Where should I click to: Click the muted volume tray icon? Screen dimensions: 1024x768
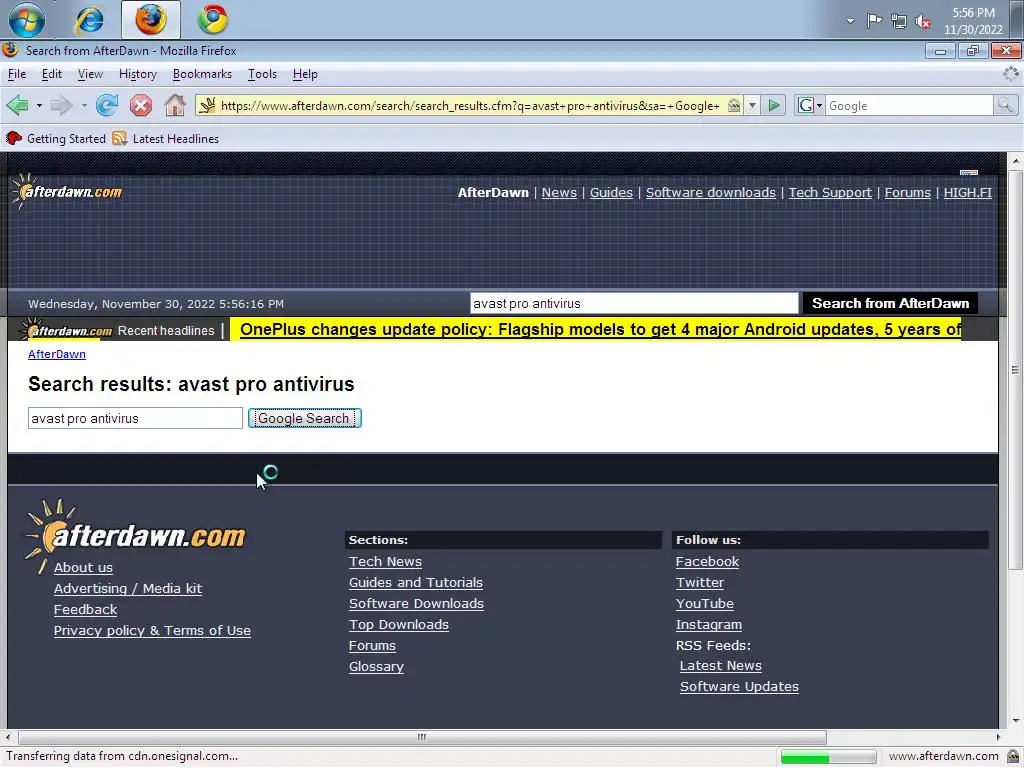tap(923, 21)
